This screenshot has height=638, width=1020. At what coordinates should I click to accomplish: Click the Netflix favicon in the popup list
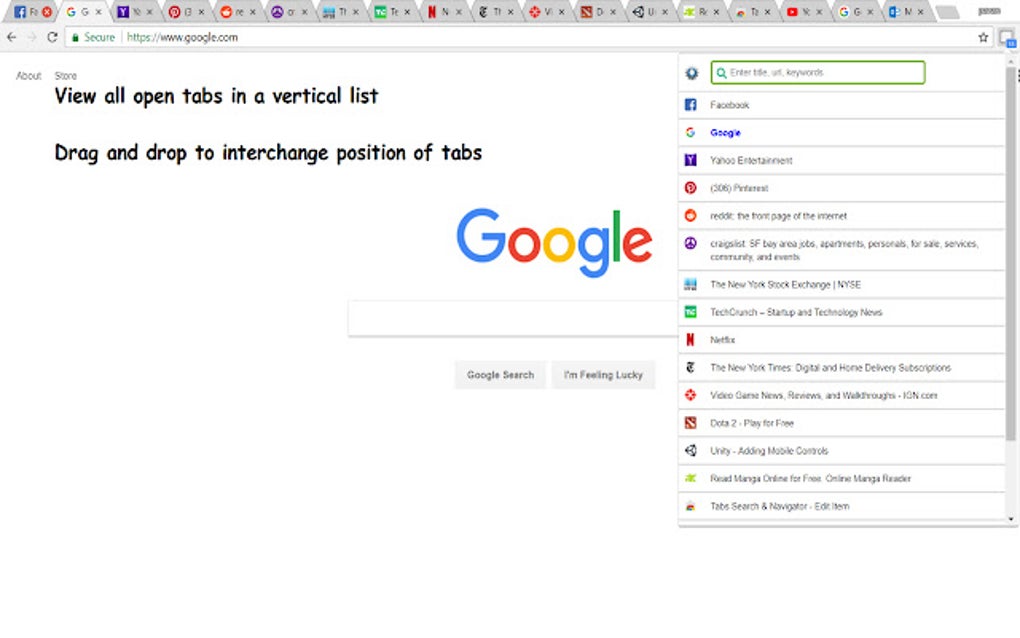[690, 339]
